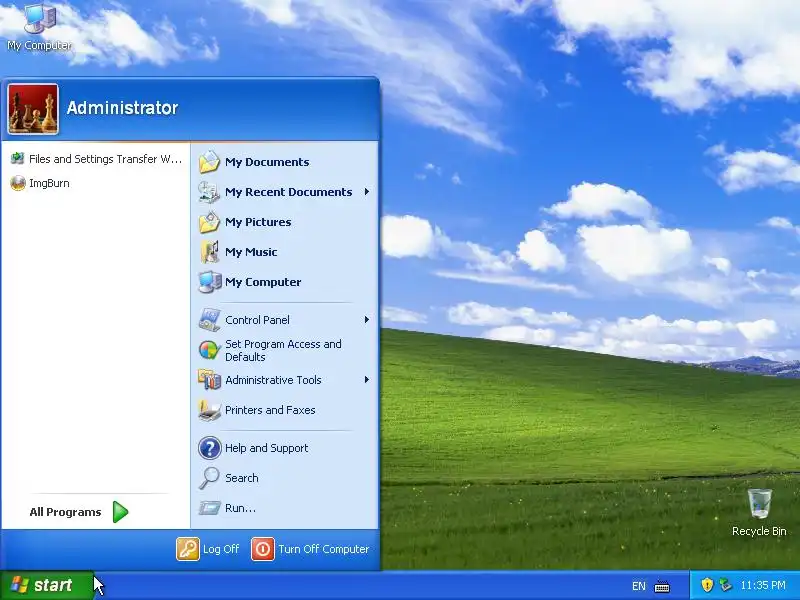Image resolution: width=800 pixels, height=600 pixels.
Task: Click the Files and Settings Transfer icon
Action: (17, 159)
